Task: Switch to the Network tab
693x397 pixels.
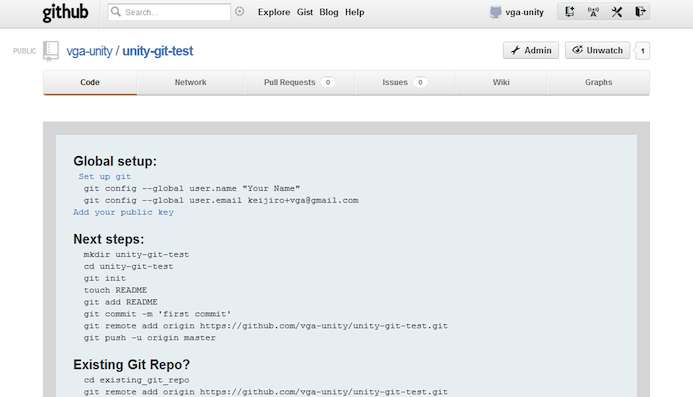Action: (190, 82)
